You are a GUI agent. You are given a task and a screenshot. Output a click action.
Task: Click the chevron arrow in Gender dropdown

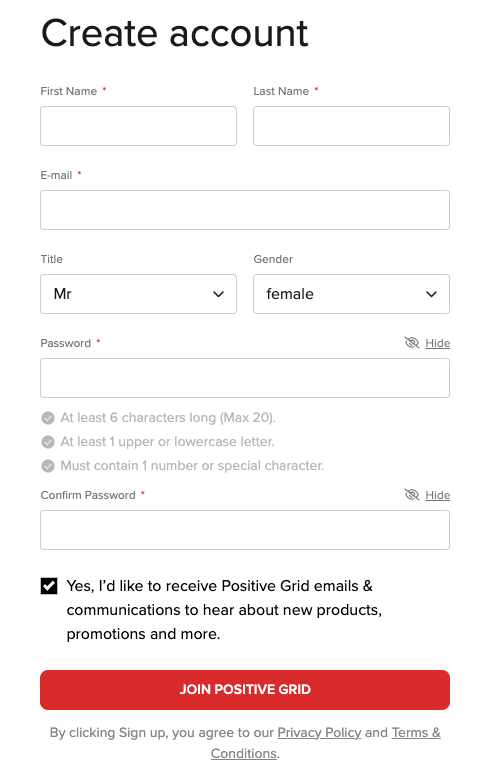[431, 294]
